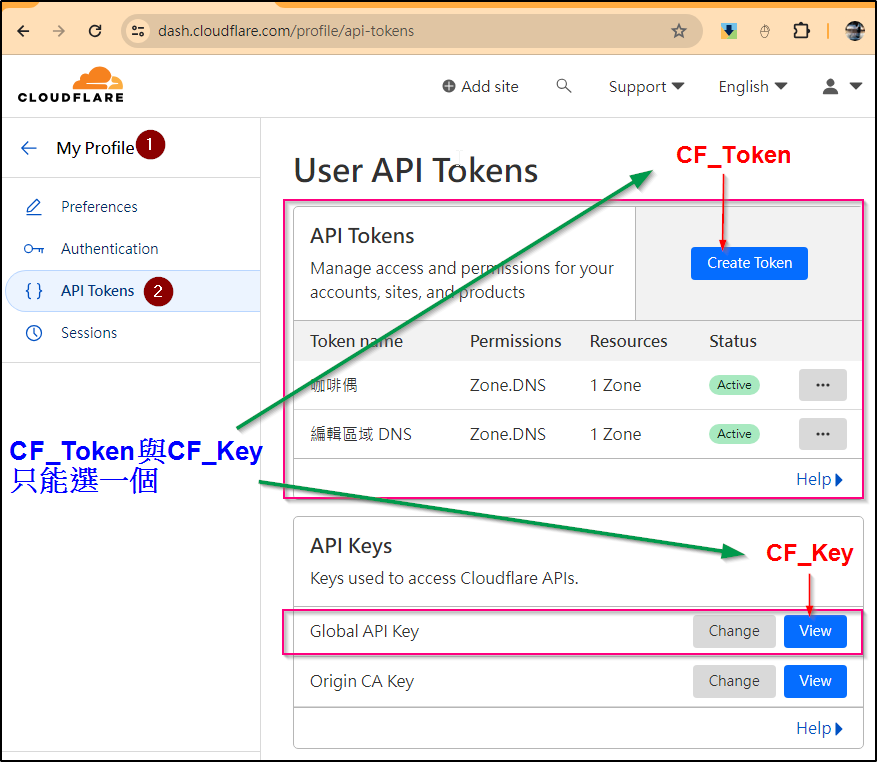Open English language dropdown
This screenshot has width=877, height=762.
[753, 87]
